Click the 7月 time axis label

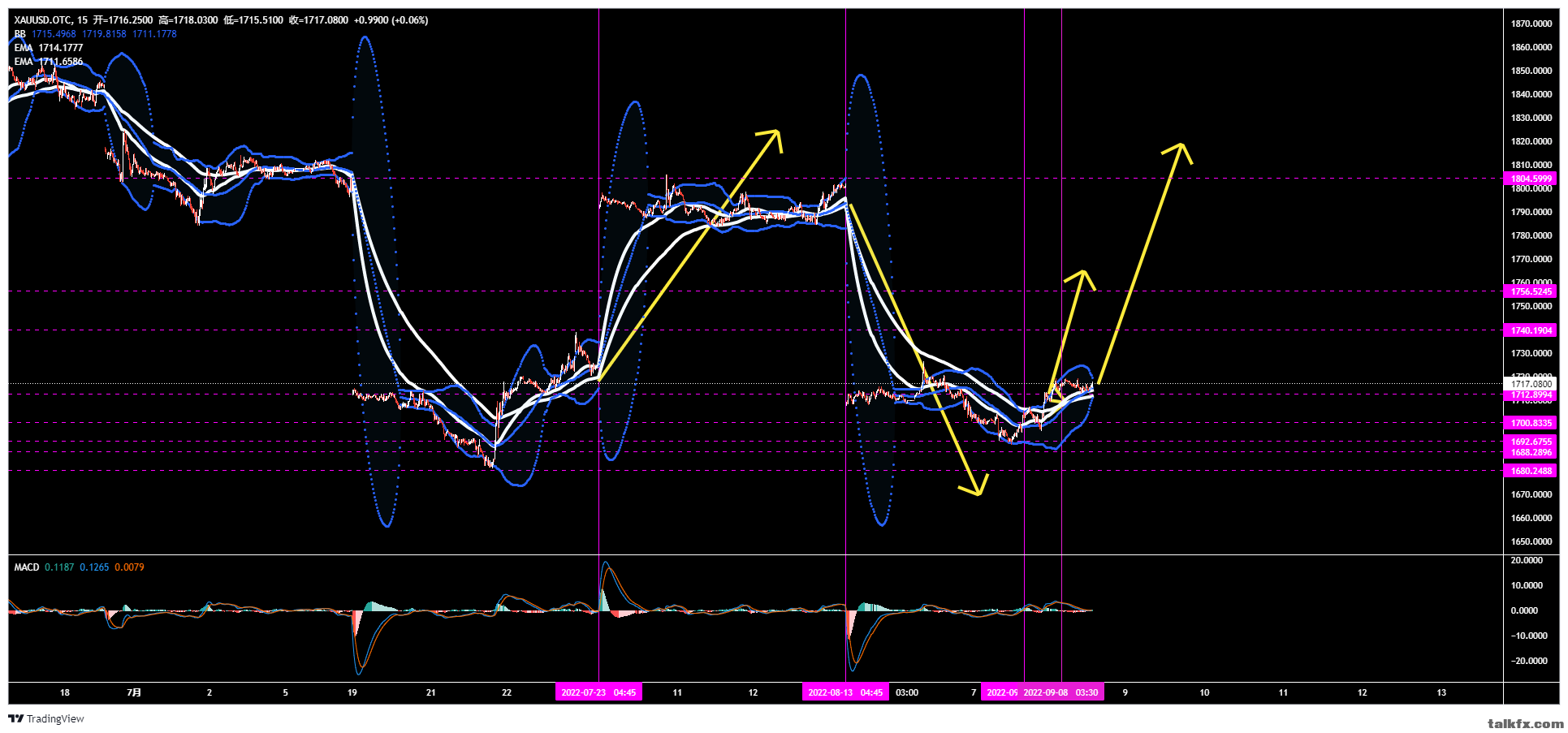[134, 692]
